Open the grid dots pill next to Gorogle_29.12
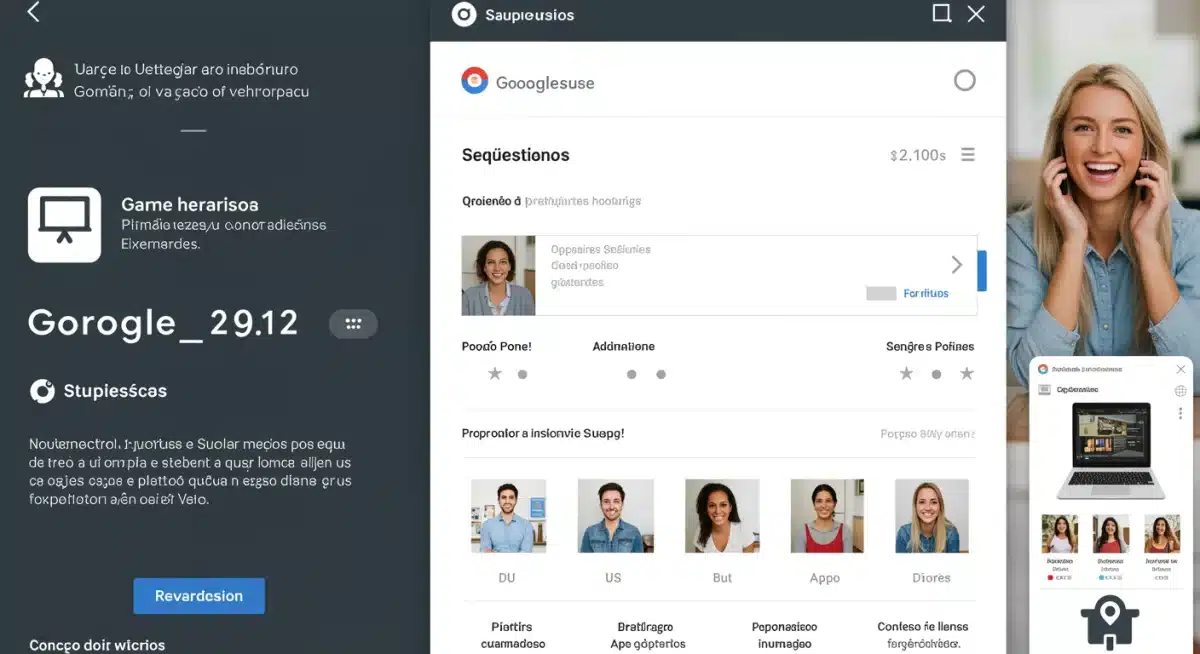 pos(353,324)
